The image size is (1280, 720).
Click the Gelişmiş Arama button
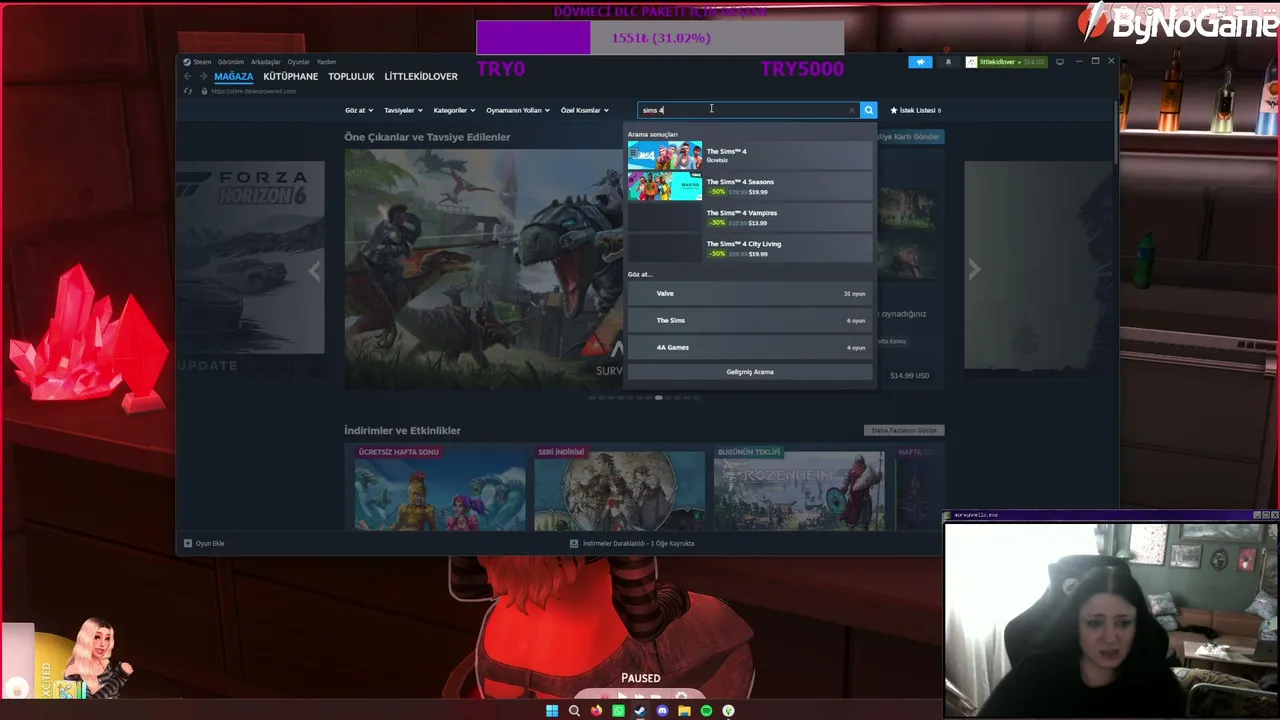(750, 372)
